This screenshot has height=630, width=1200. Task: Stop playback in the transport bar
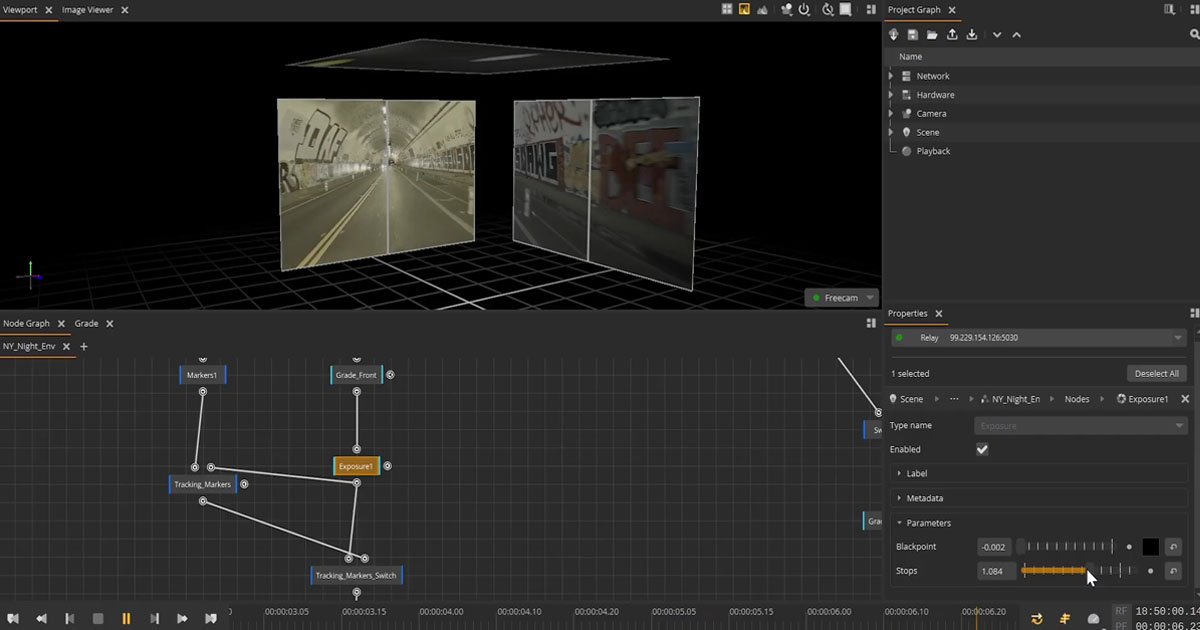[x=98, y=619]
